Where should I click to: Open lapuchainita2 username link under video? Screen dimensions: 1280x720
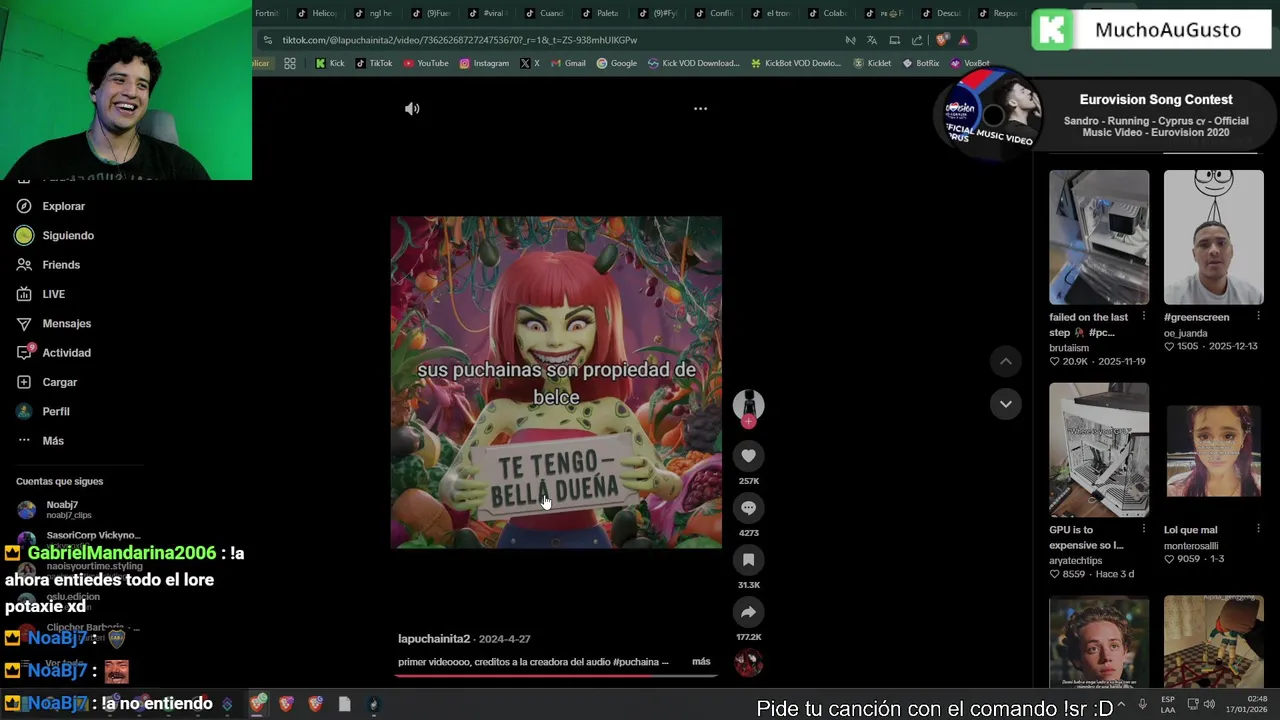click(x=434, y=639)
